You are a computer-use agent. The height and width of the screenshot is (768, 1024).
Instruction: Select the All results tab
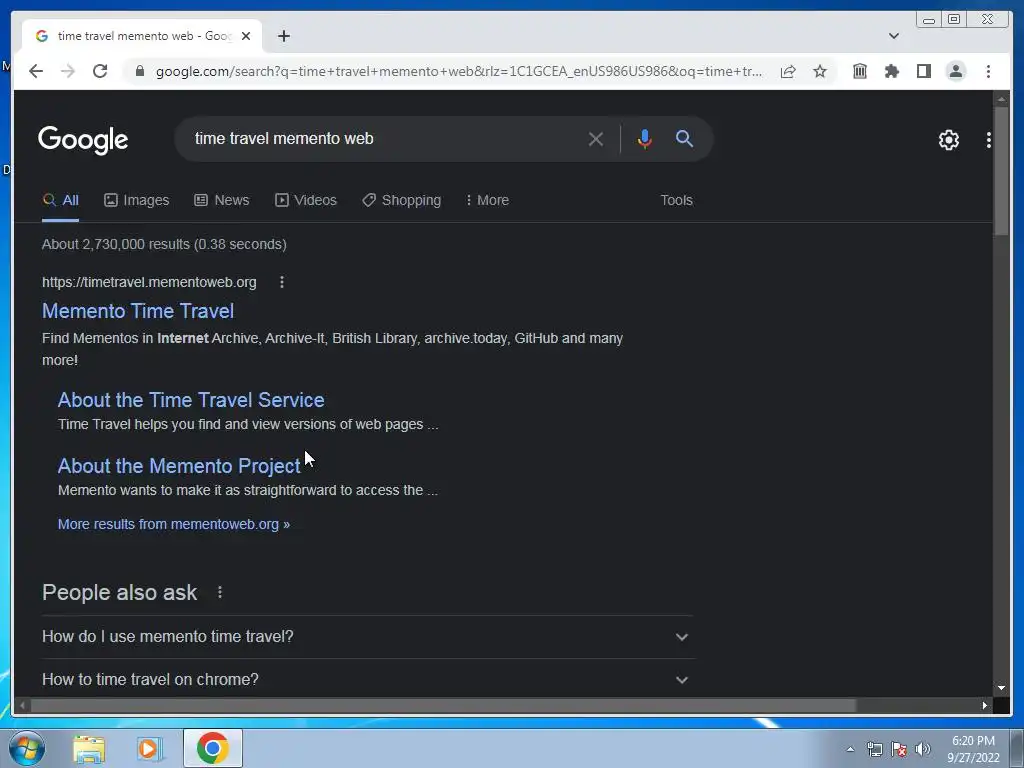[x=61, y=200]
